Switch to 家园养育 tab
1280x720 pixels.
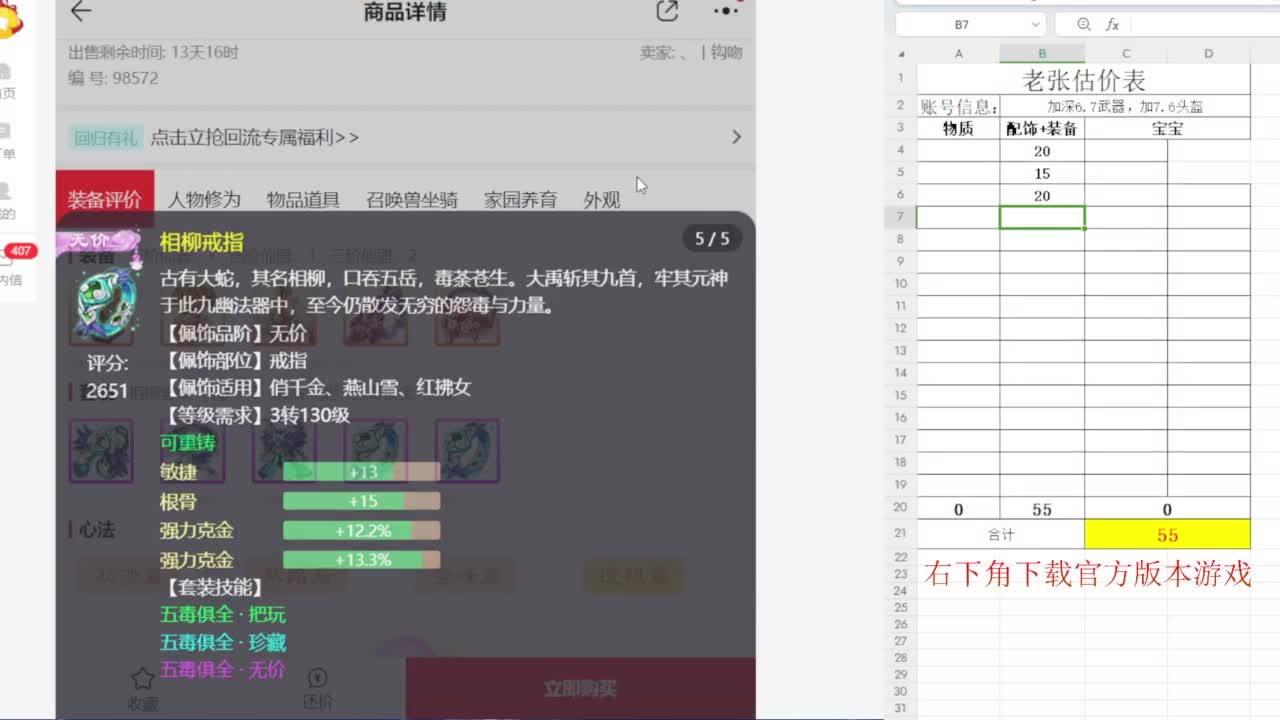[520, 199]
